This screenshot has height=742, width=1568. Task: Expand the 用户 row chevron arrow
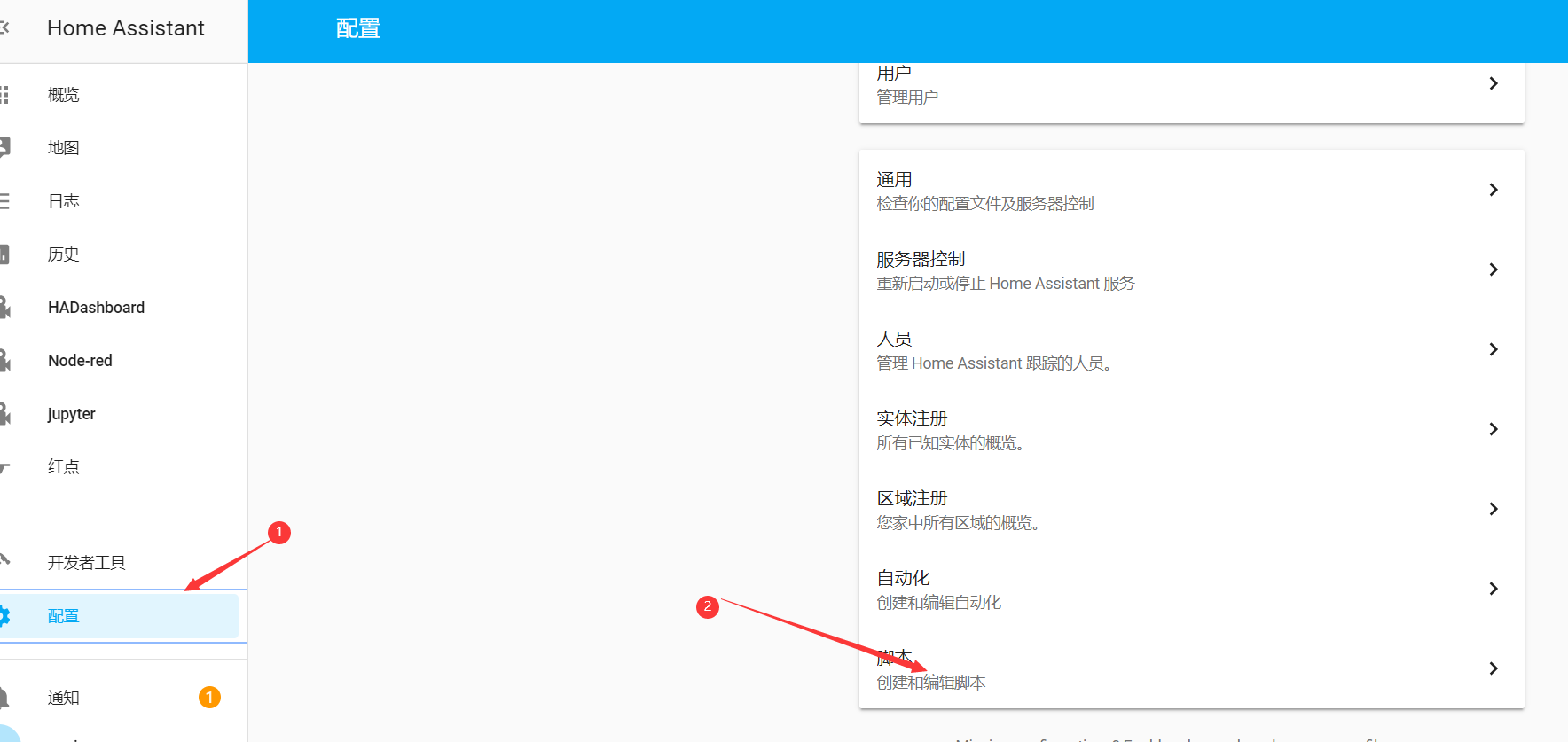[1494, 83]
